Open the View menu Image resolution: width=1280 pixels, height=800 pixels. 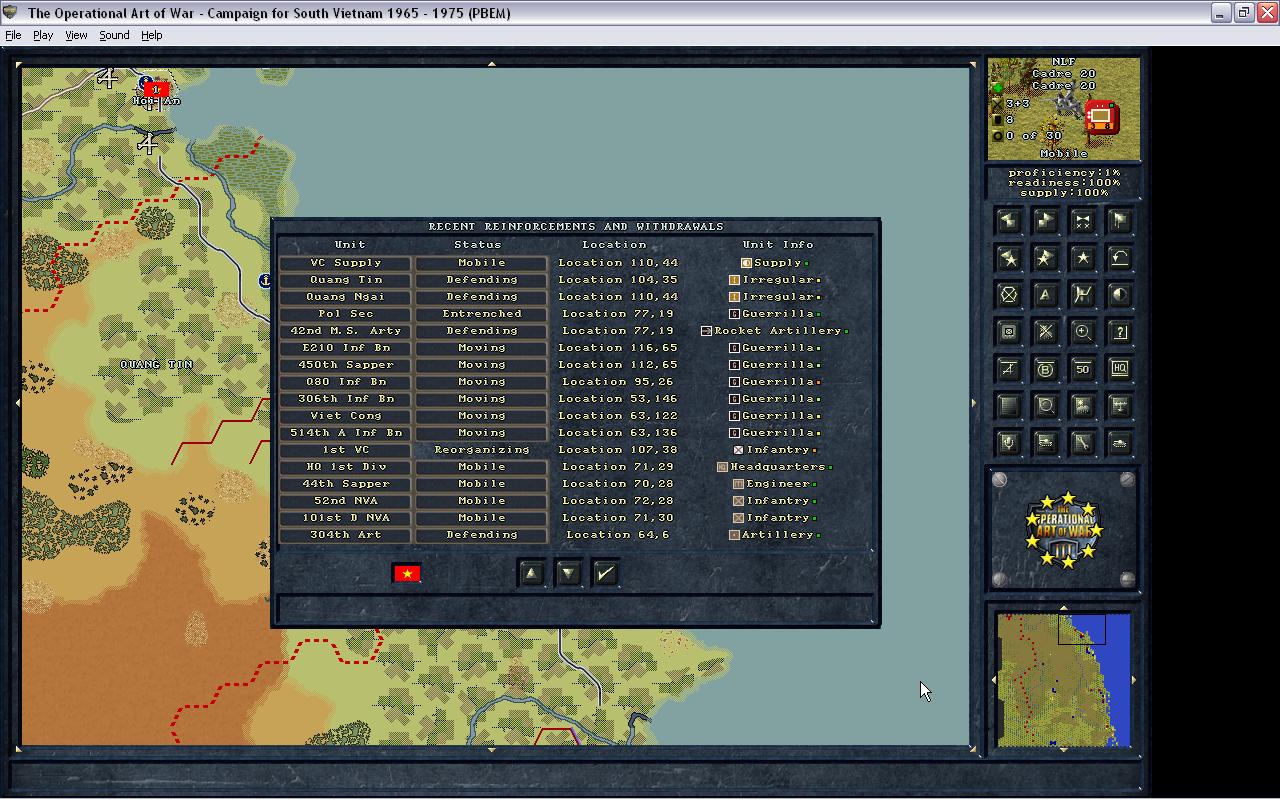tap(76, 35)
